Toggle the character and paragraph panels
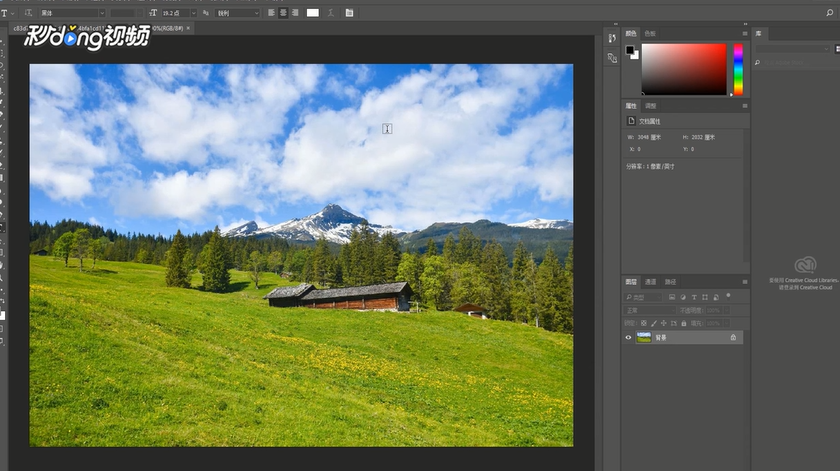Image resolution: width=840 pixels, height=471 pixels. click(349, 13)
